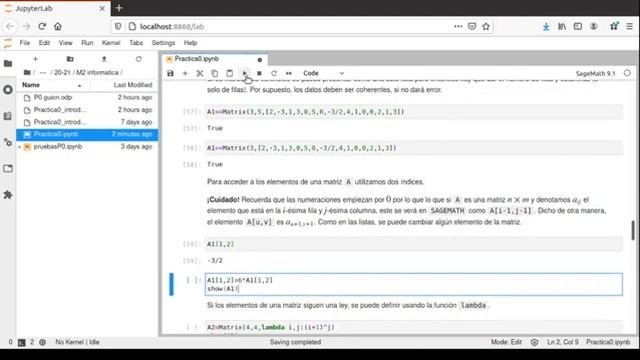The width and height of the screenshot is (640, 360).
Task: Click the No Kernel | Idle status item
Action: tap(77, 342)
